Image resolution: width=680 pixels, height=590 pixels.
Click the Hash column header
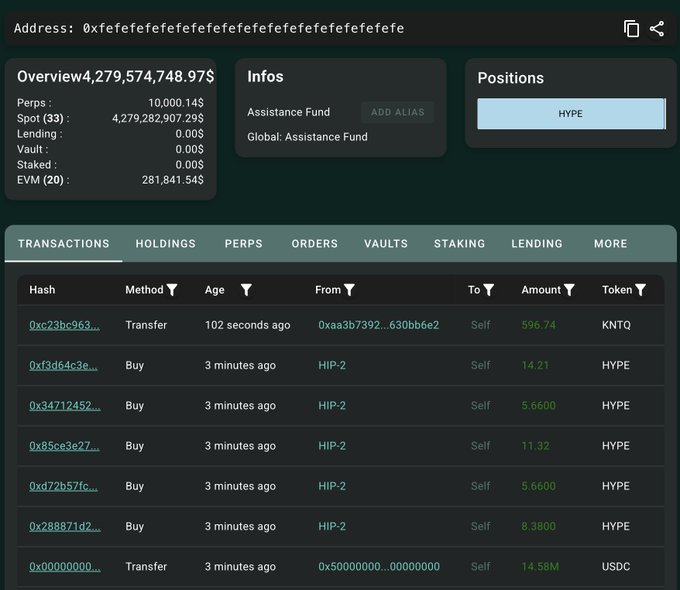click(42, 290)
